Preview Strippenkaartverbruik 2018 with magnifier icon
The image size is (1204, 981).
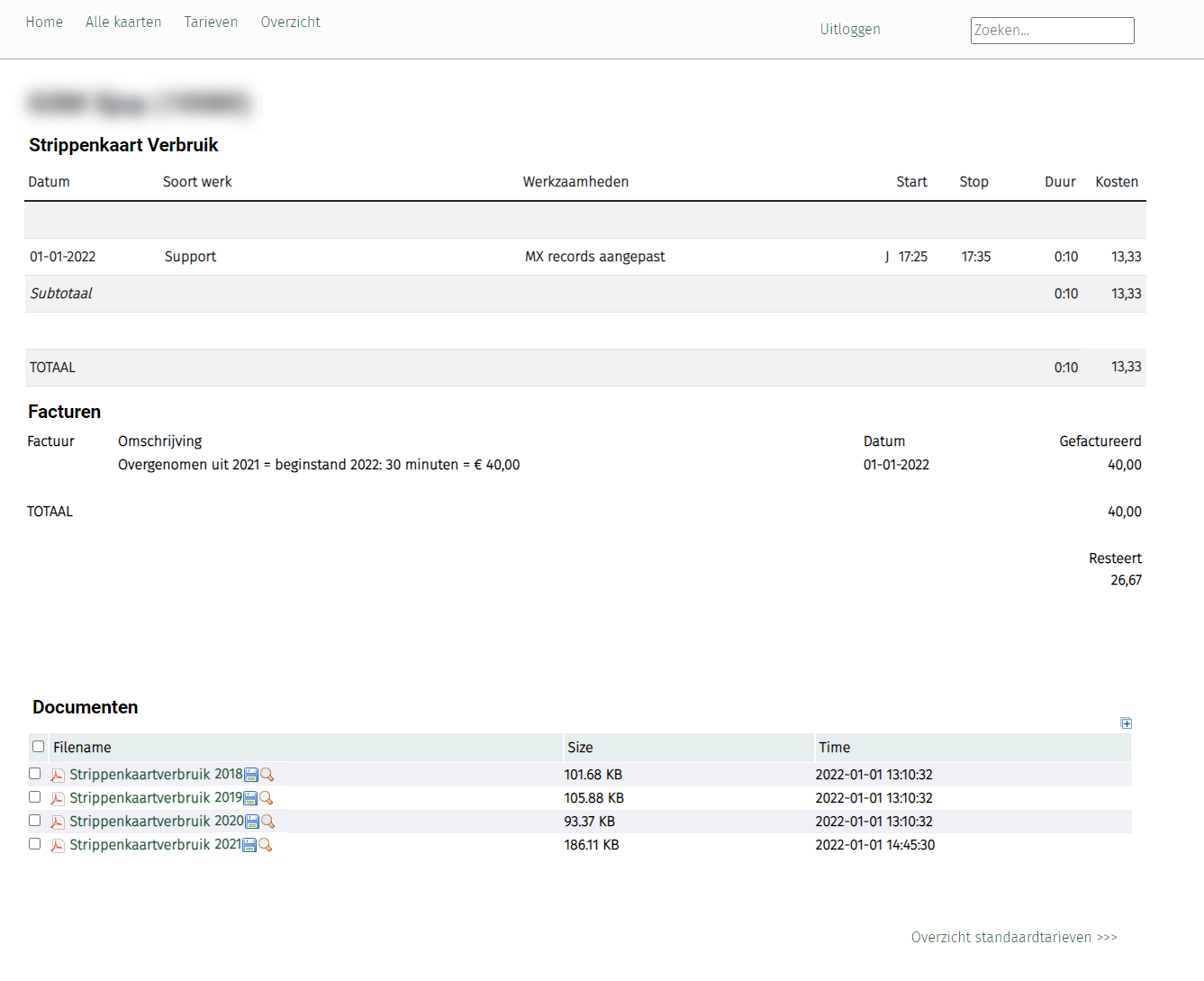pos(267,775)
